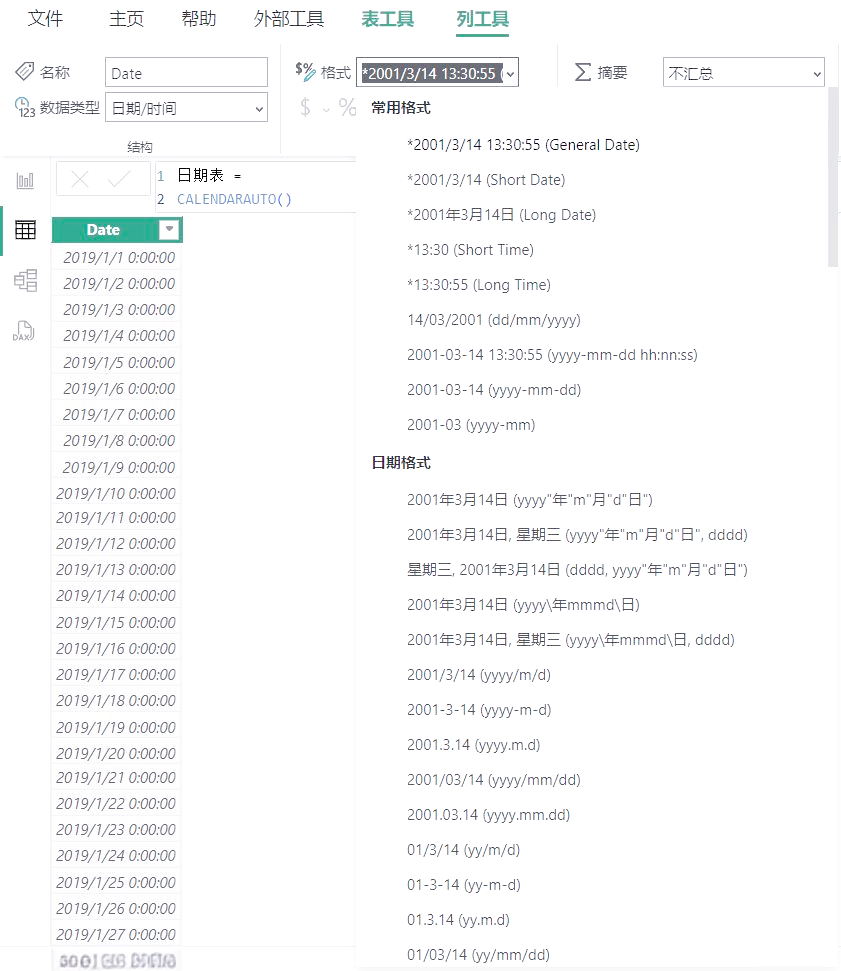Select the *13:30:55 (Long Time) format
Screen dimensions: 841x971
click(479, 285)
